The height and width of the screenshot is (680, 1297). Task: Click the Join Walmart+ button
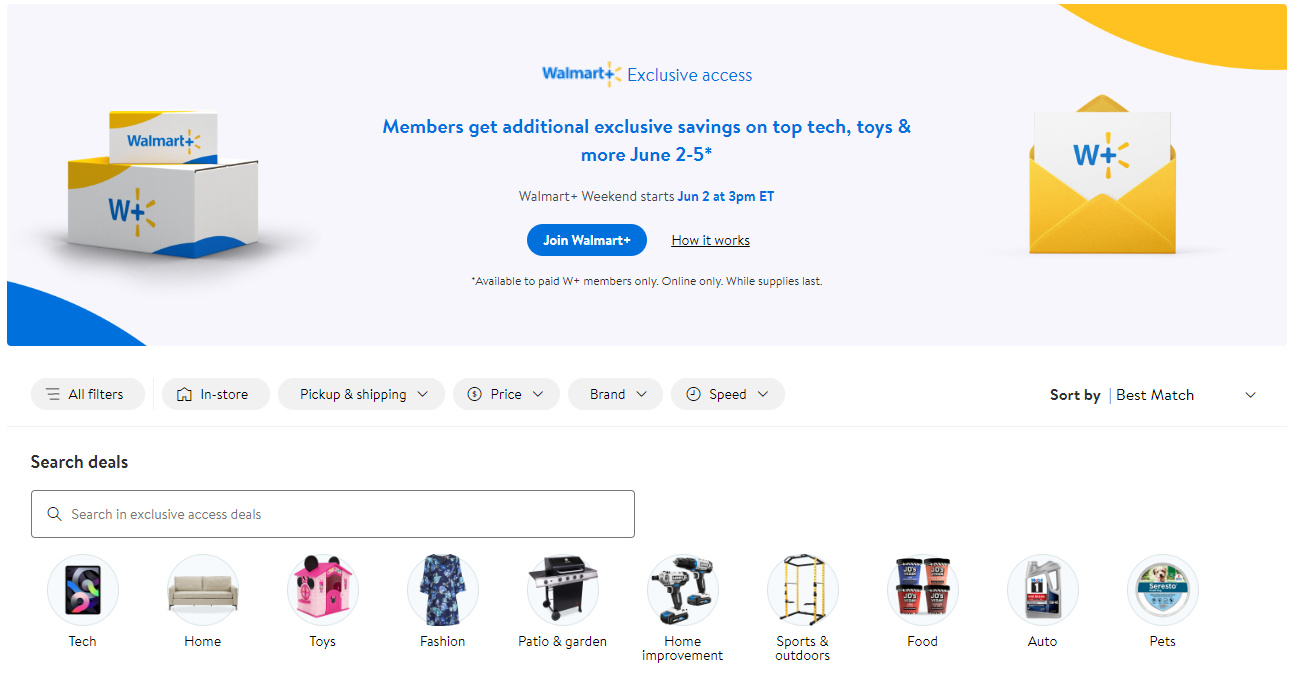click(x=587, y=240)
